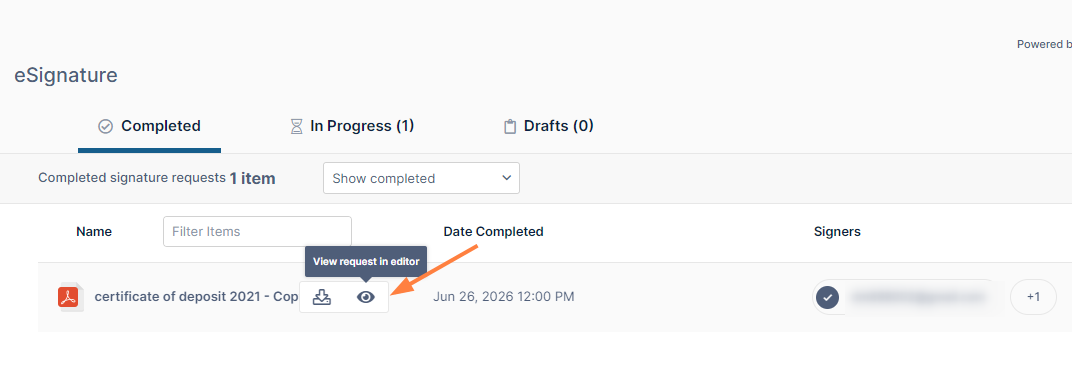Click the red PDF file icon
This screenshot has height=371, width=1072.
coord(69,297)
